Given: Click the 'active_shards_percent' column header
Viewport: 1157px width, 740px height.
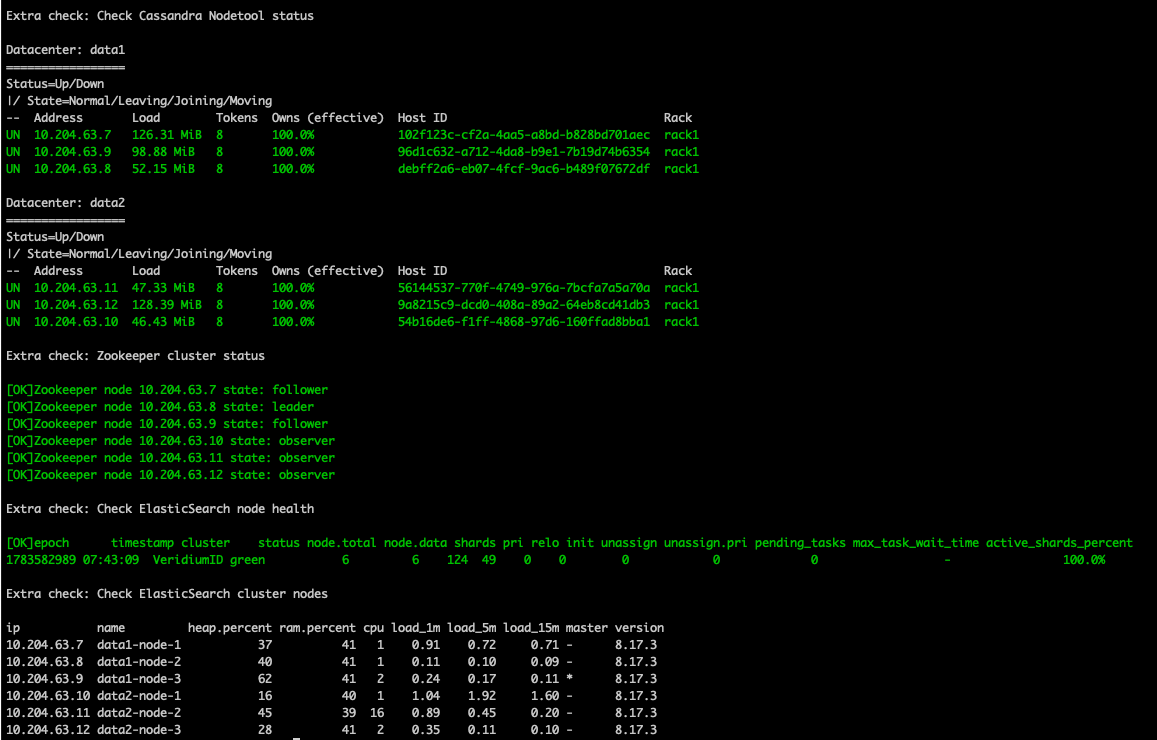Looking at the screenshot, I should [x=1059, y=543].
